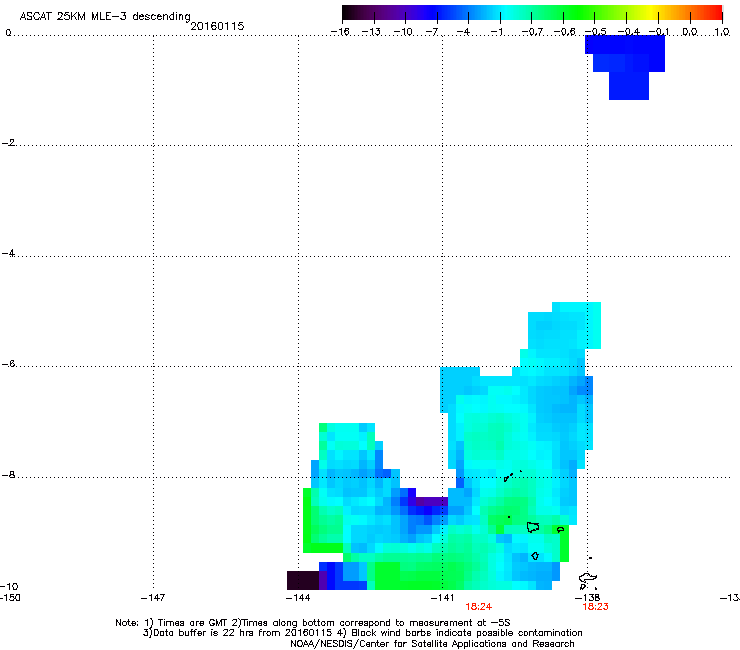
Task: Pick the black-purple end of the color bar
Action: (x=349, y=13)
